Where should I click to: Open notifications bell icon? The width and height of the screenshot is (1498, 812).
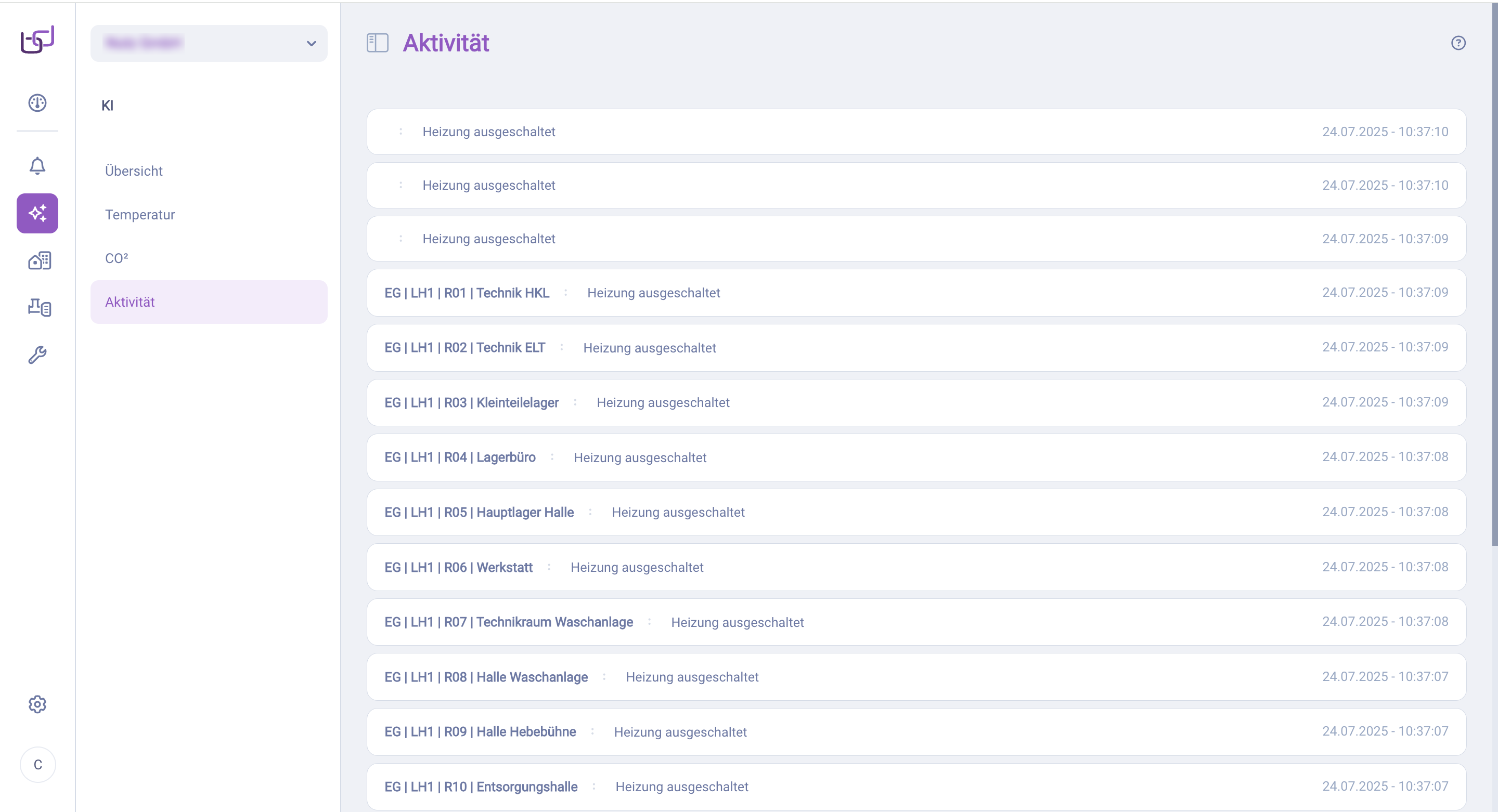point(37,166)
